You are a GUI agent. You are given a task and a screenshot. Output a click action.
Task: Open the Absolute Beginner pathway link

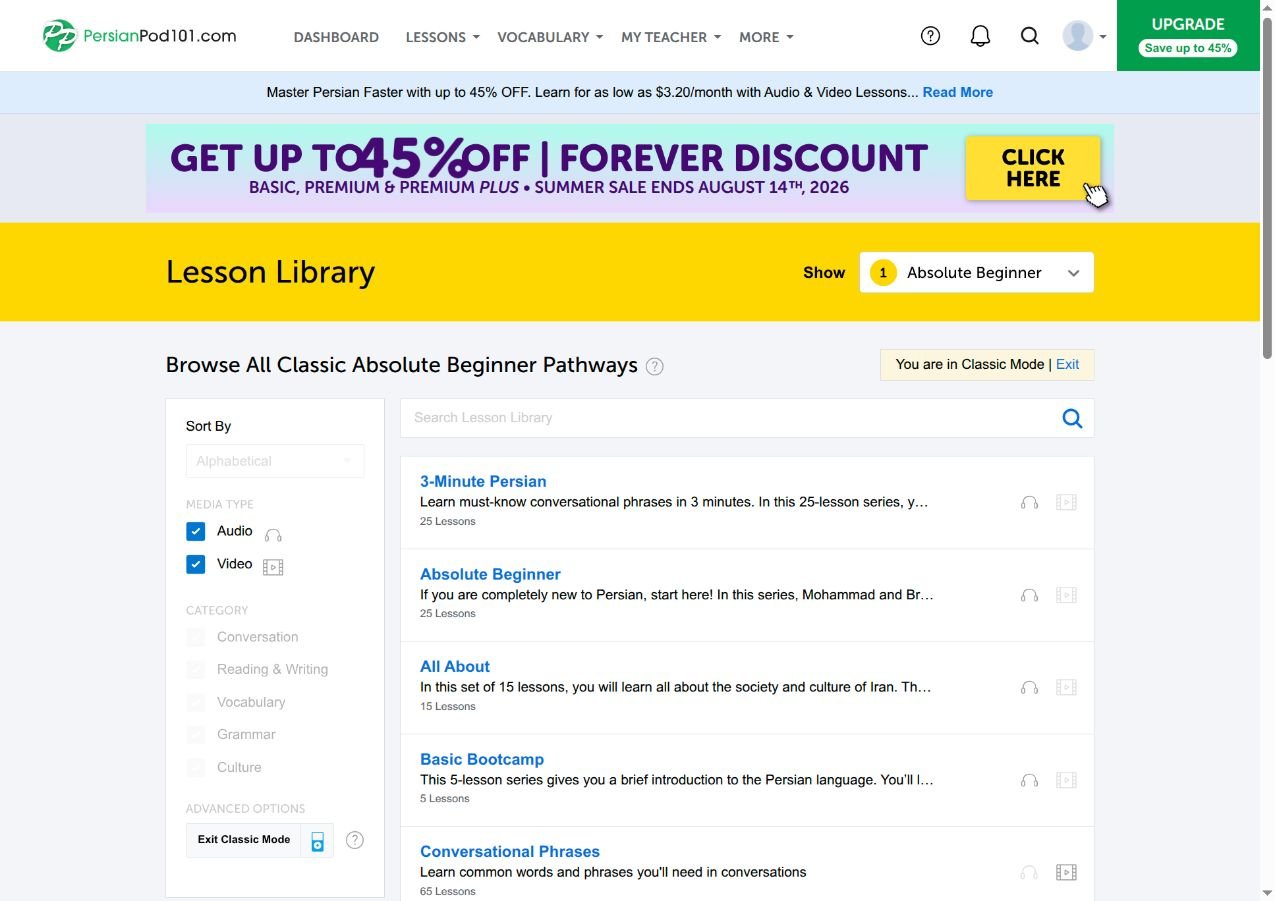pos(490,574)
